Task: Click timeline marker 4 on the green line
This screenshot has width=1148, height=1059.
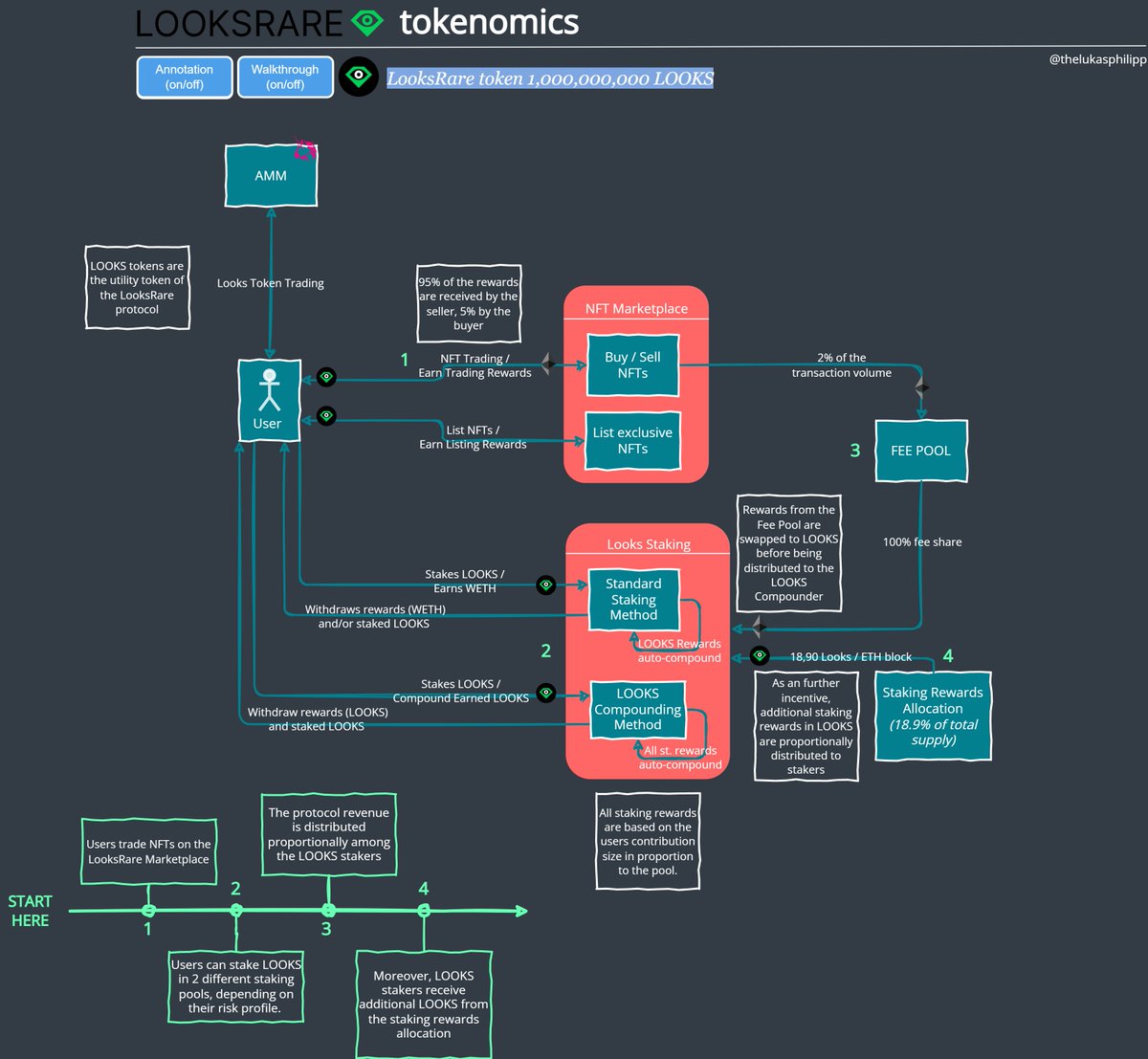Action: 424,911
